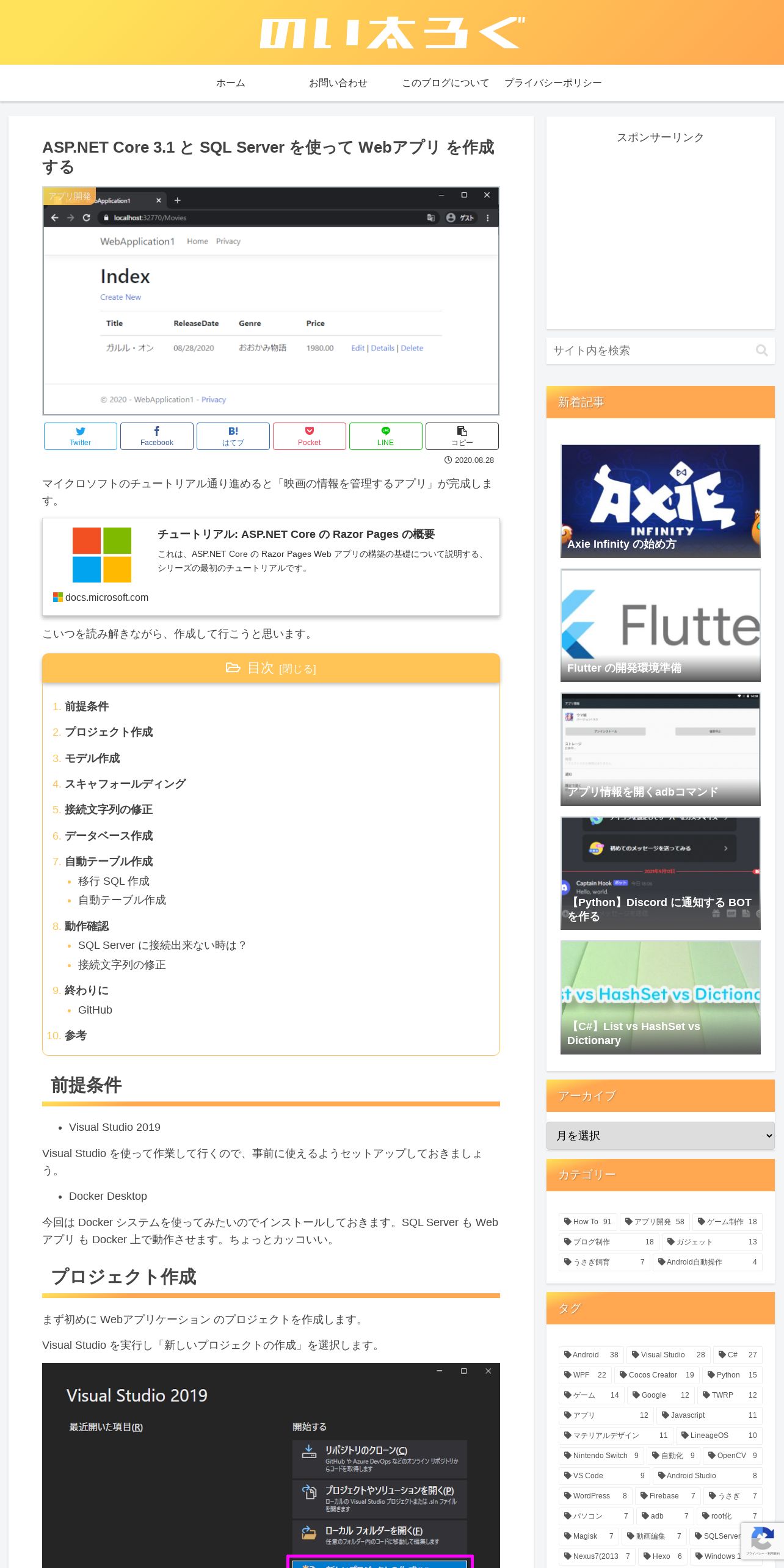Jump to the GitHub contents sub-entry

click(95, 1010)
